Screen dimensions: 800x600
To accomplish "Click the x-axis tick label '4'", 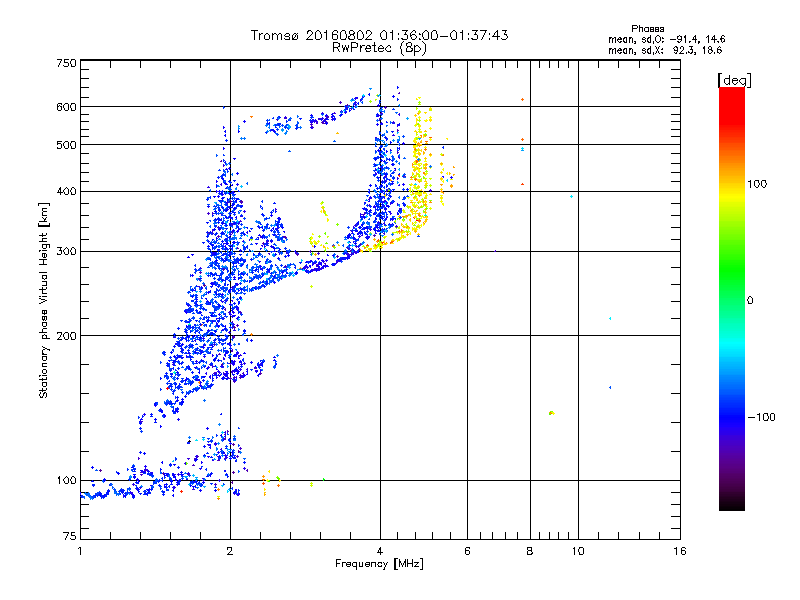I will [380, 551].
